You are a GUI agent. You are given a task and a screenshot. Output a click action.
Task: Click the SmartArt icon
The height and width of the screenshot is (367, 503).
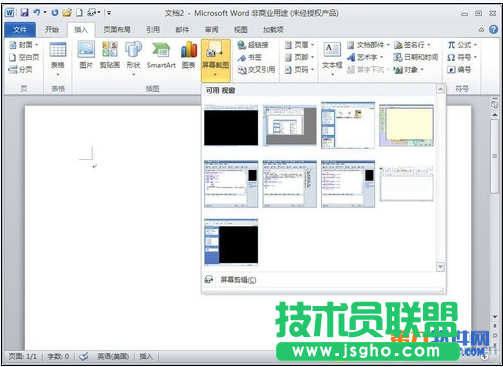(x=161, y=55)
